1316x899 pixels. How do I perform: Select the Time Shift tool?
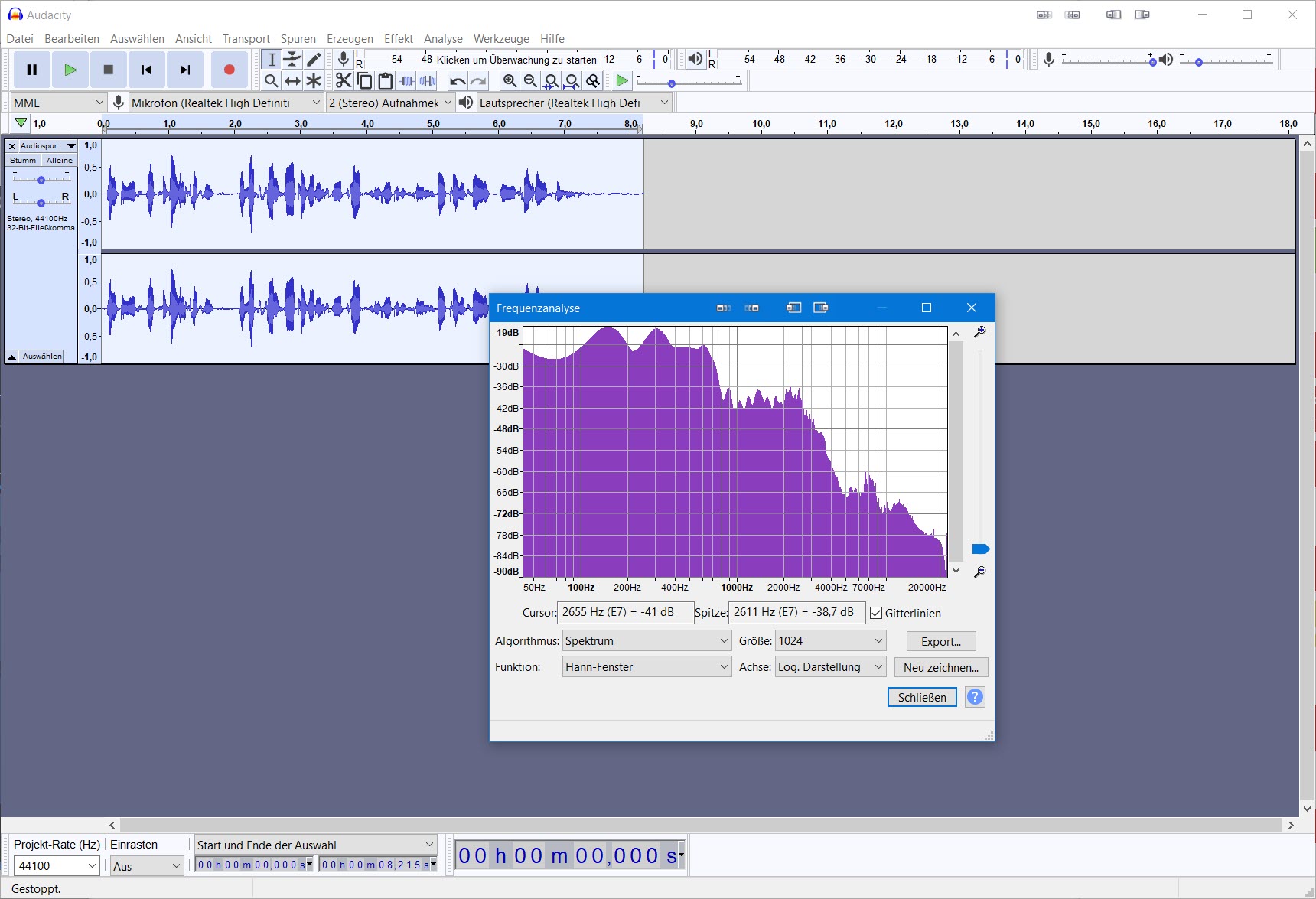coord(292,80)
